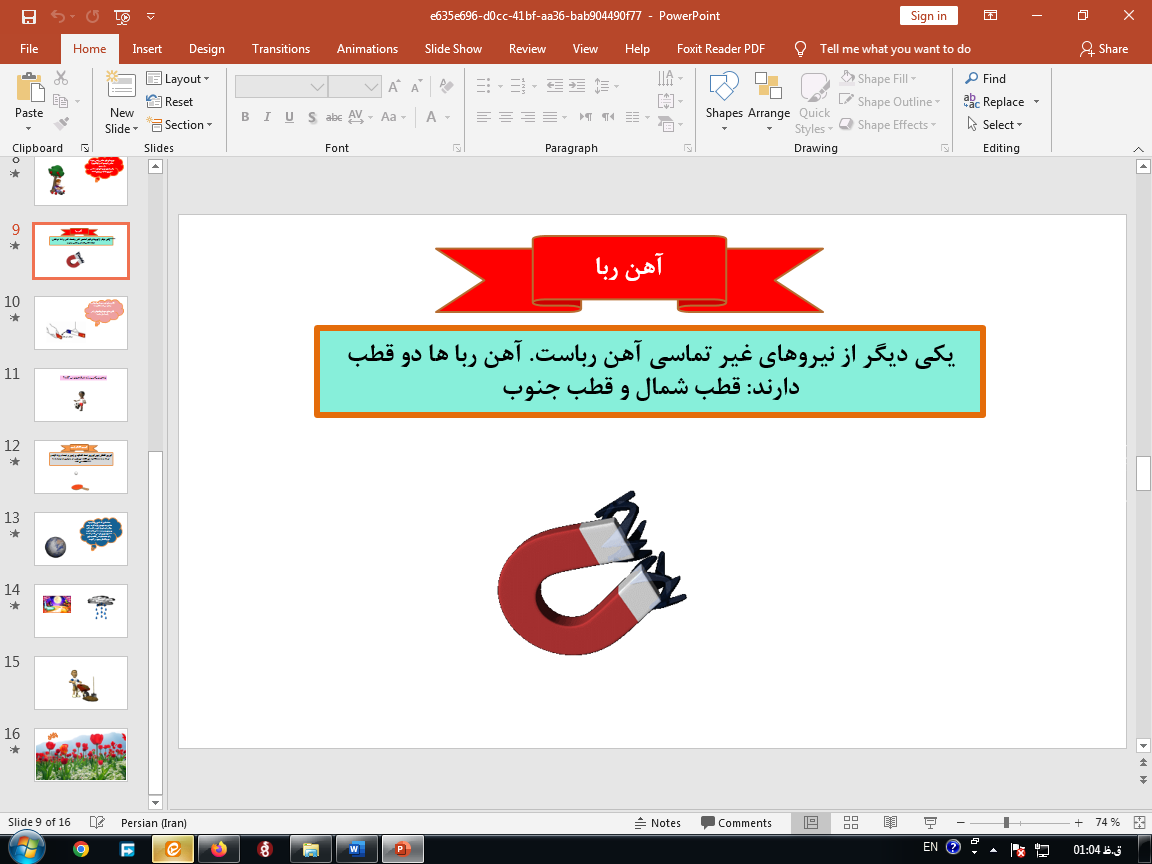Click the Cut scissors icon

pos(61,78)
